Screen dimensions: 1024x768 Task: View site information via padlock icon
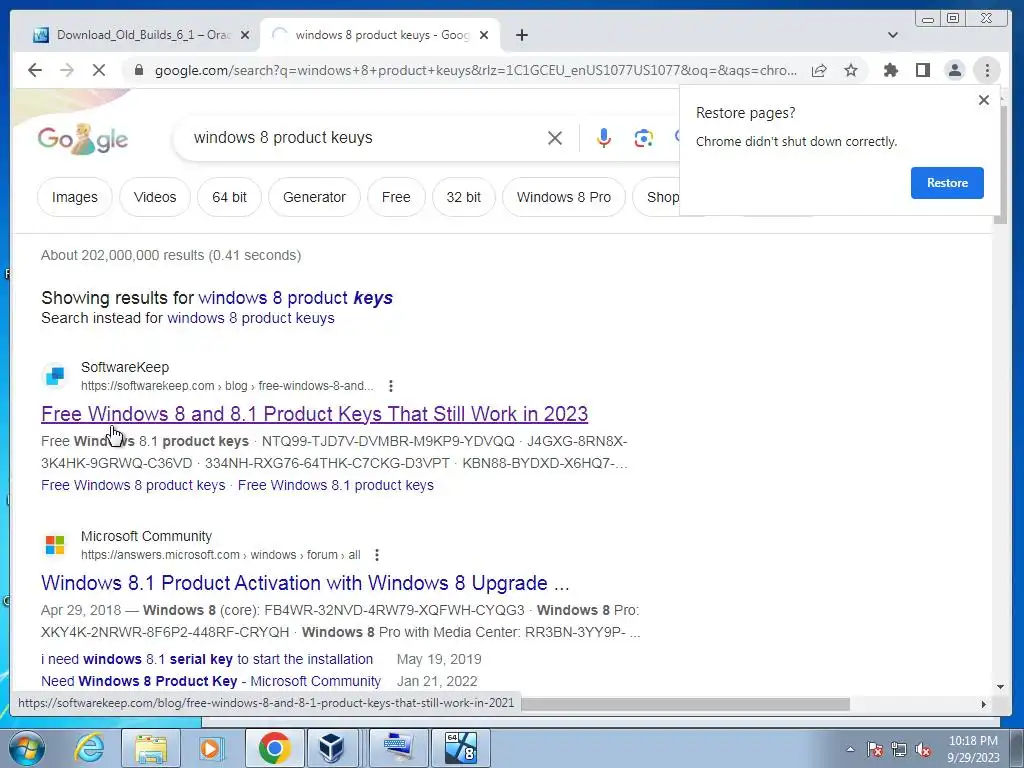pos(138,70)
